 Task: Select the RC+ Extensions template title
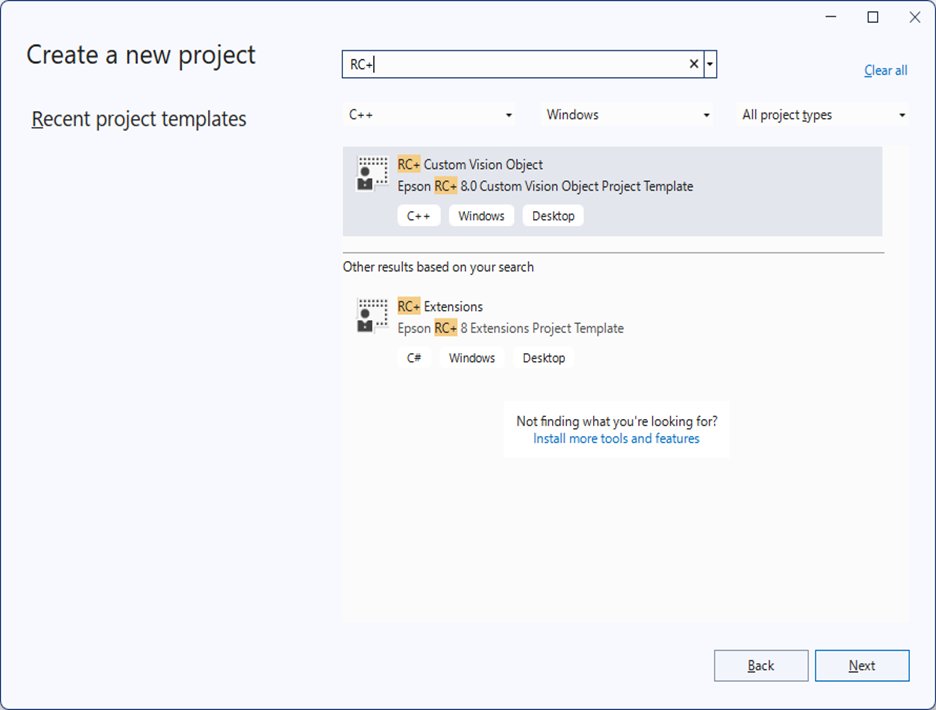coord(440,307)
